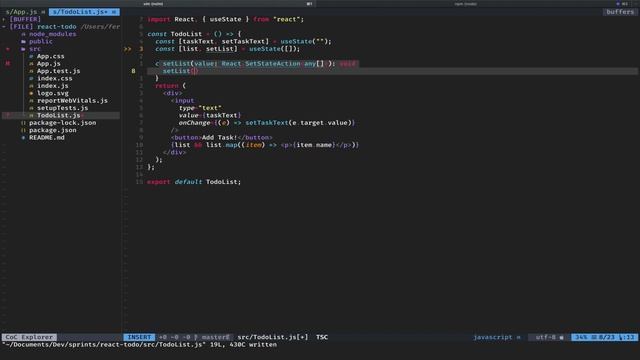
Task: Expand the public folder
Action: coord(40,41)
